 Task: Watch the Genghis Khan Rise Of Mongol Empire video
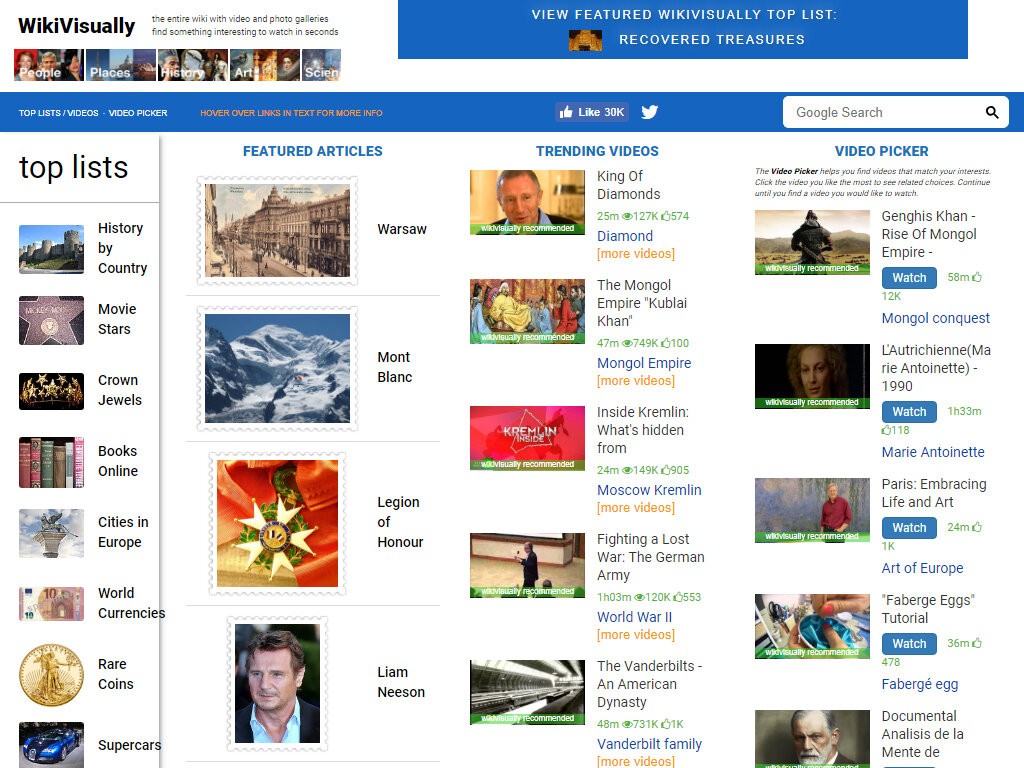909,278
